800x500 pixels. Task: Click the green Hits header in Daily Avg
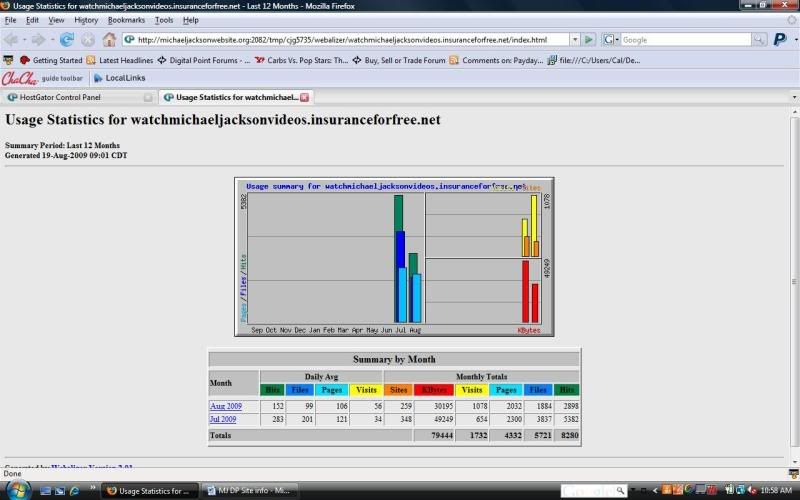pyautogui.click(x=272, y=390)
